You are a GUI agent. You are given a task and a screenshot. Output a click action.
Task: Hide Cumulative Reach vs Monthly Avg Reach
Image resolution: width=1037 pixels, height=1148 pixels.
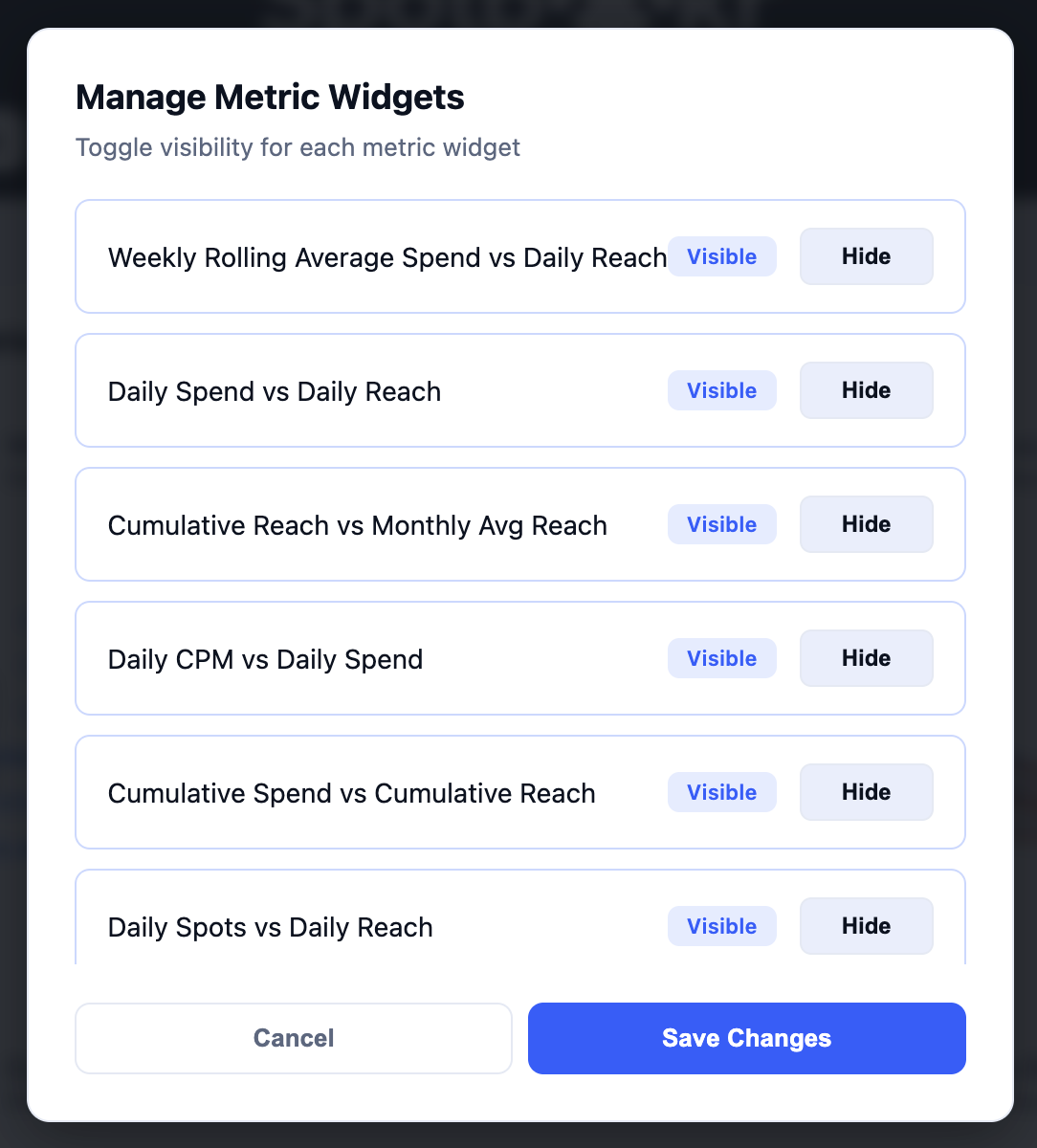866,524
